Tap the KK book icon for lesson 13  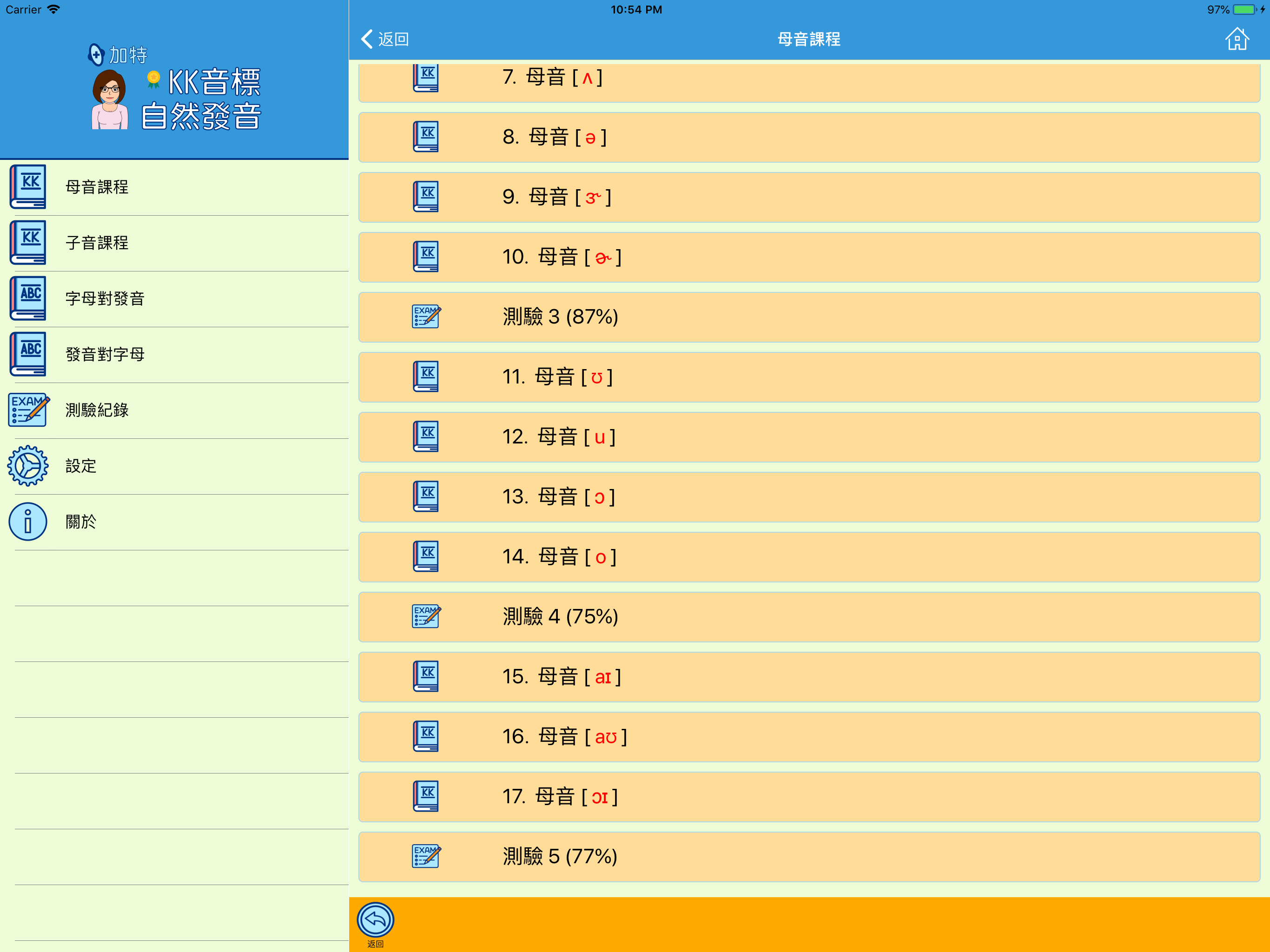(x=426, y=496)
